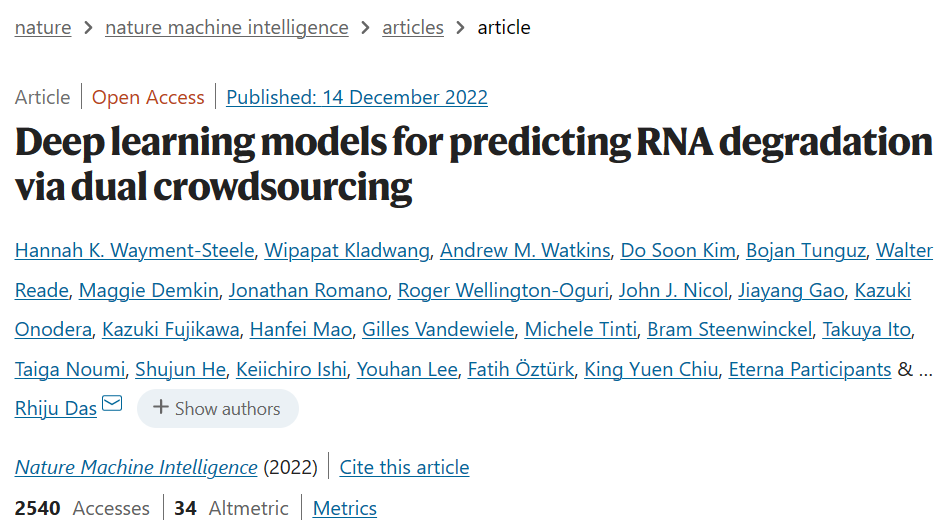Go to the nature breadcrumb link
The image size is (950, 522).
pos(43,27)
